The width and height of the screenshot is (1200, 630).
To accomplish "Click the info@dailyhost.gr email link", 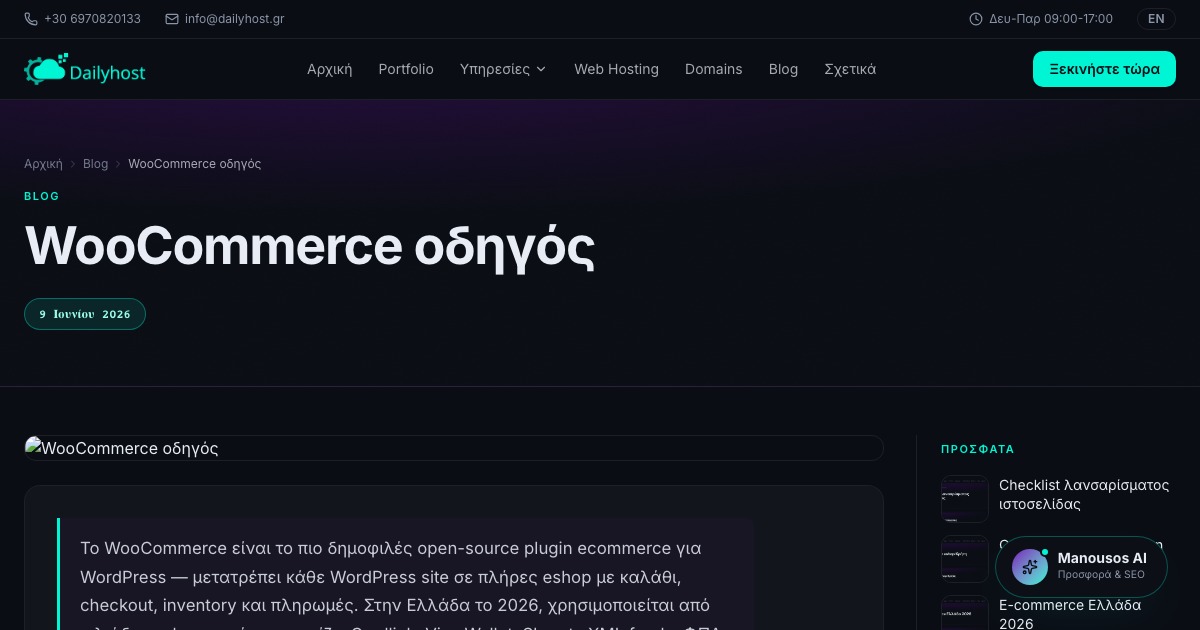I will click(235, 19).
